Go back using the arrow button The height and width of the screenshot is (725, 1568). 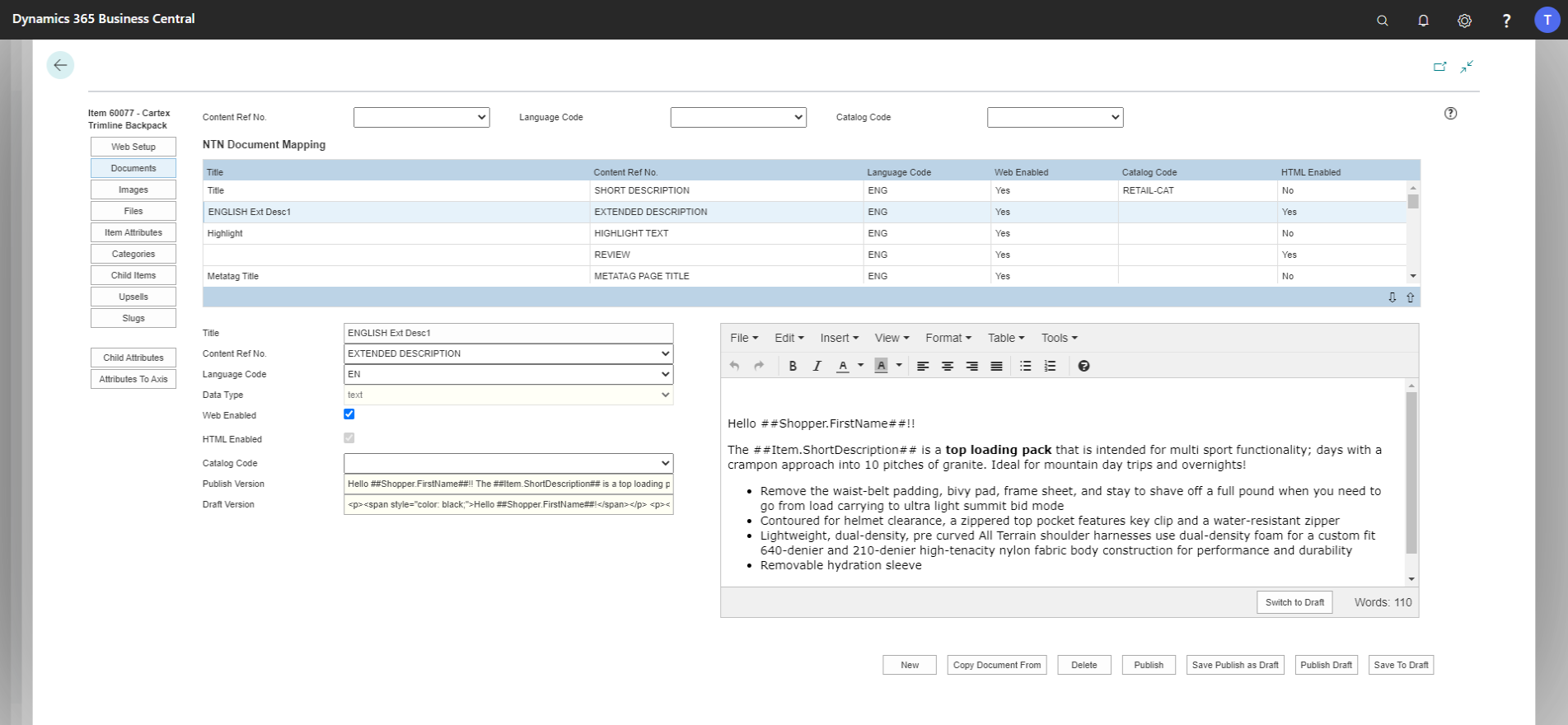coord(60,65)
